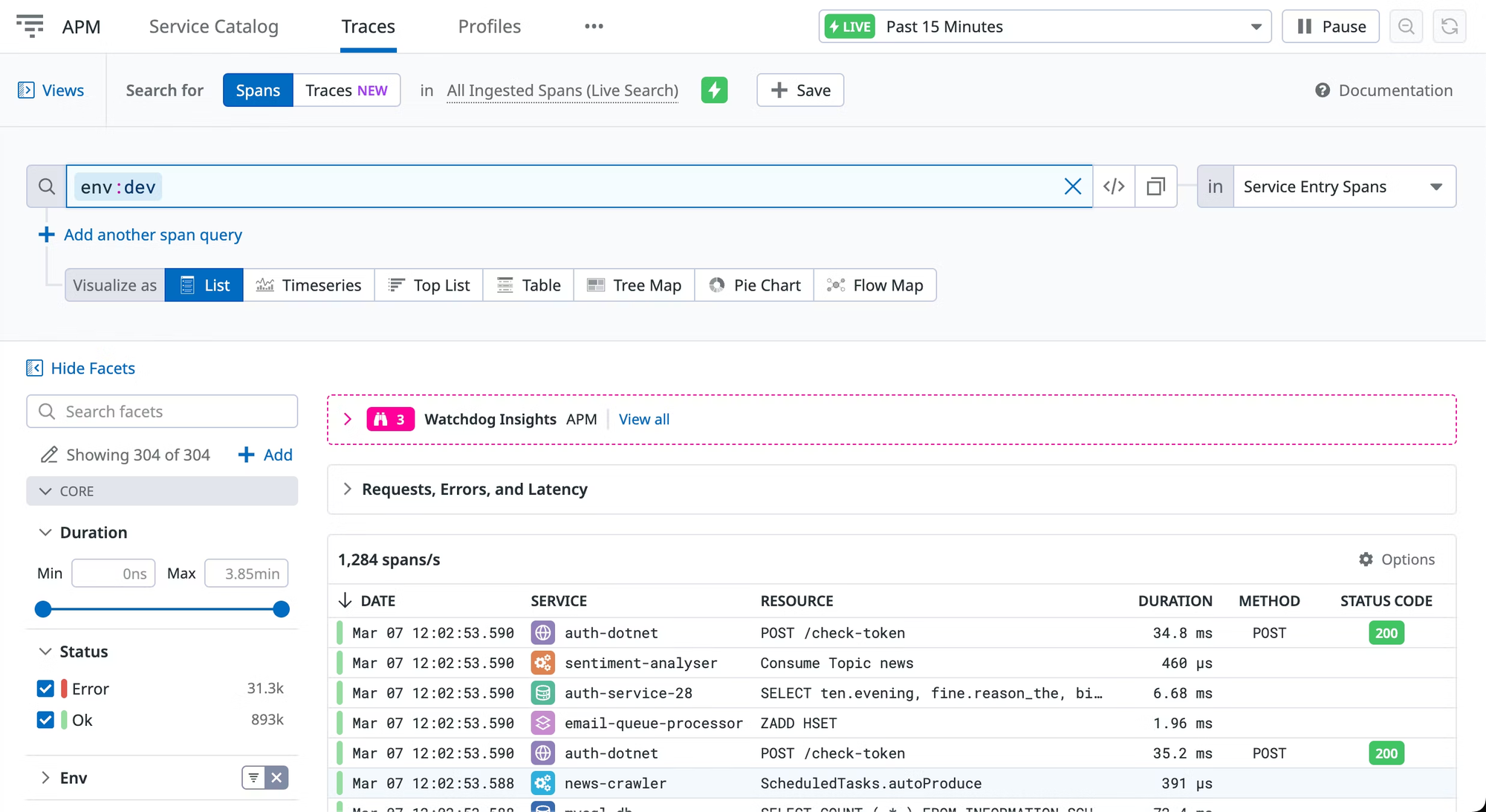The width and height of the screenshot is (1486, 812).
Task: Click the Watchdog Insights expand arrow
Action: tap(348, 419)
